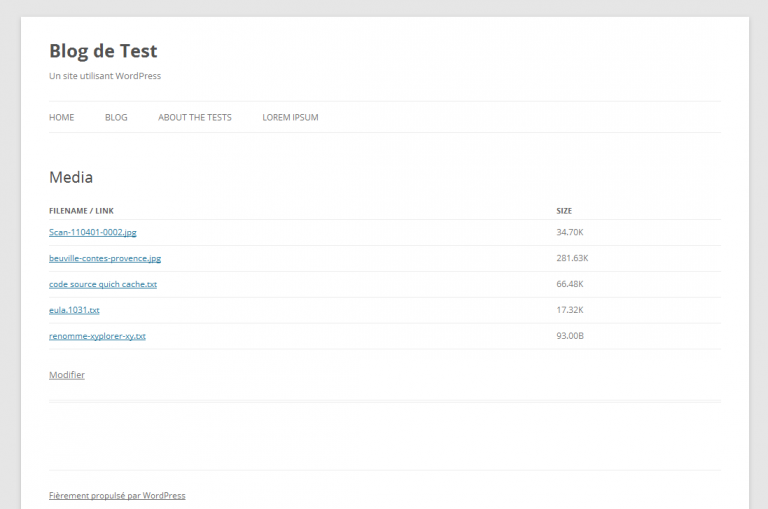Download Scan-110401-0002.jpg file

click(x=93, y=232)
